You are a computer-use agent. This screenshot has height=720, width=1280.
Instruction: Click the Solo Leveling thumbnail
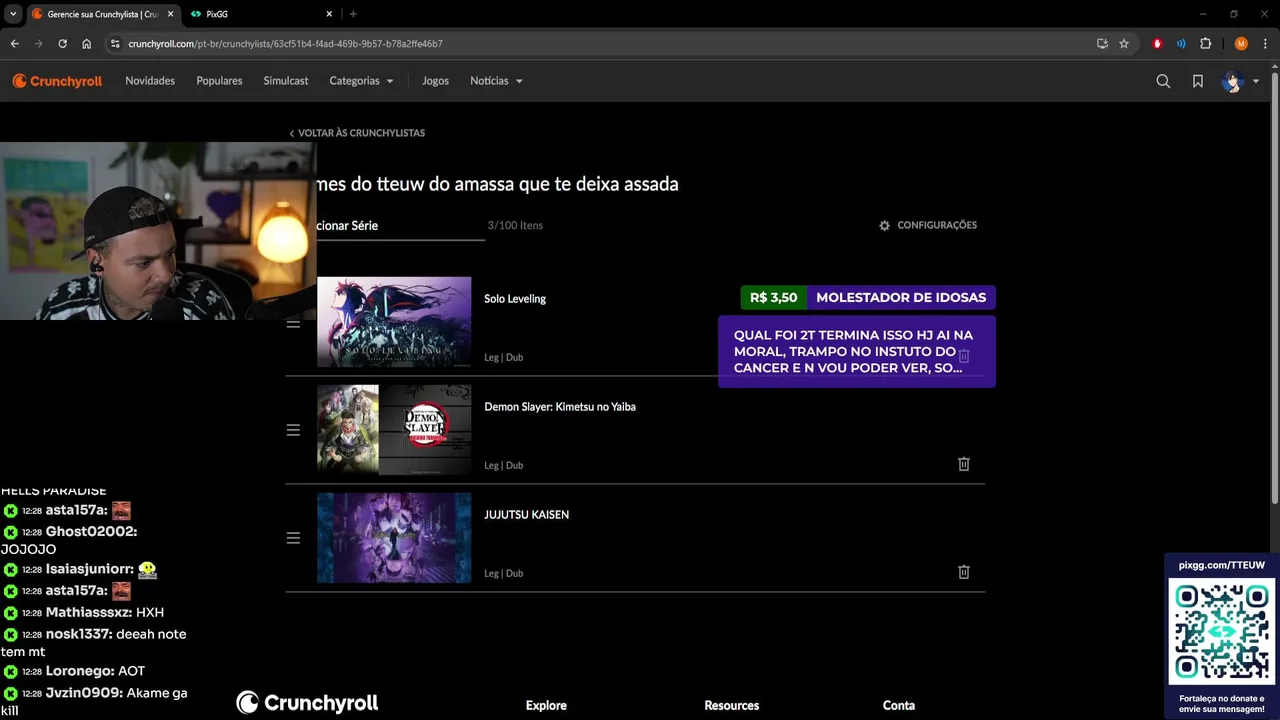click(394, 322)
